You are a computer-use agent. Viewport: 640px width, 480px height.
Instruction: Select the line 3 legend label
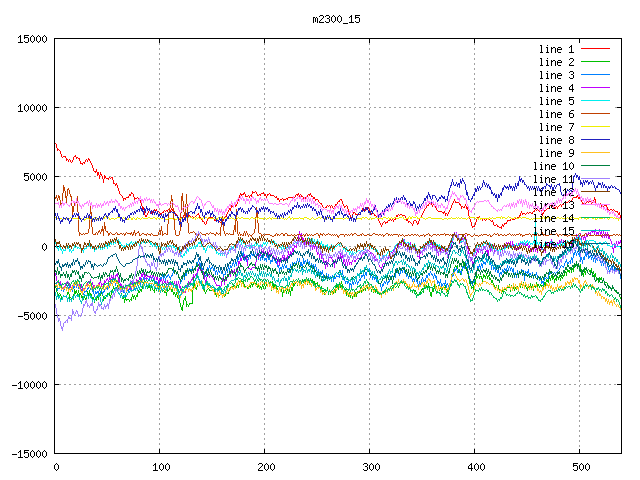(x=556, y=75)
